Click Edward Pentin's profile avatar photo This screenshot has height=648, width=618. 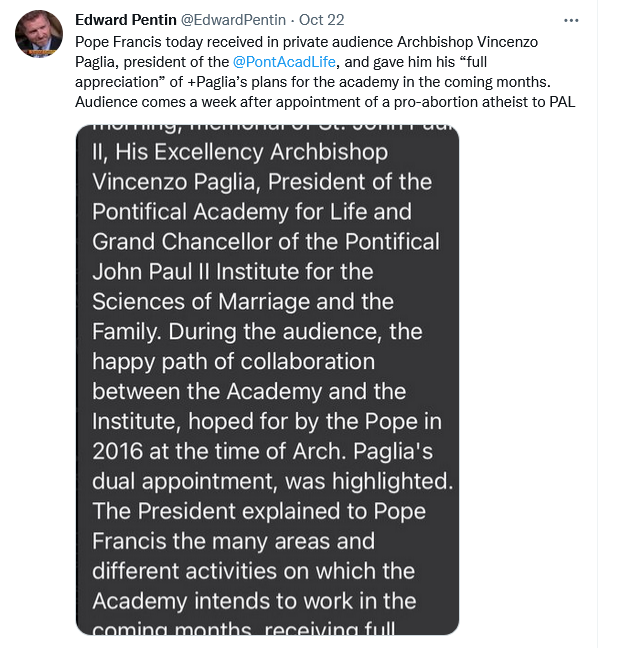[39, 34]
